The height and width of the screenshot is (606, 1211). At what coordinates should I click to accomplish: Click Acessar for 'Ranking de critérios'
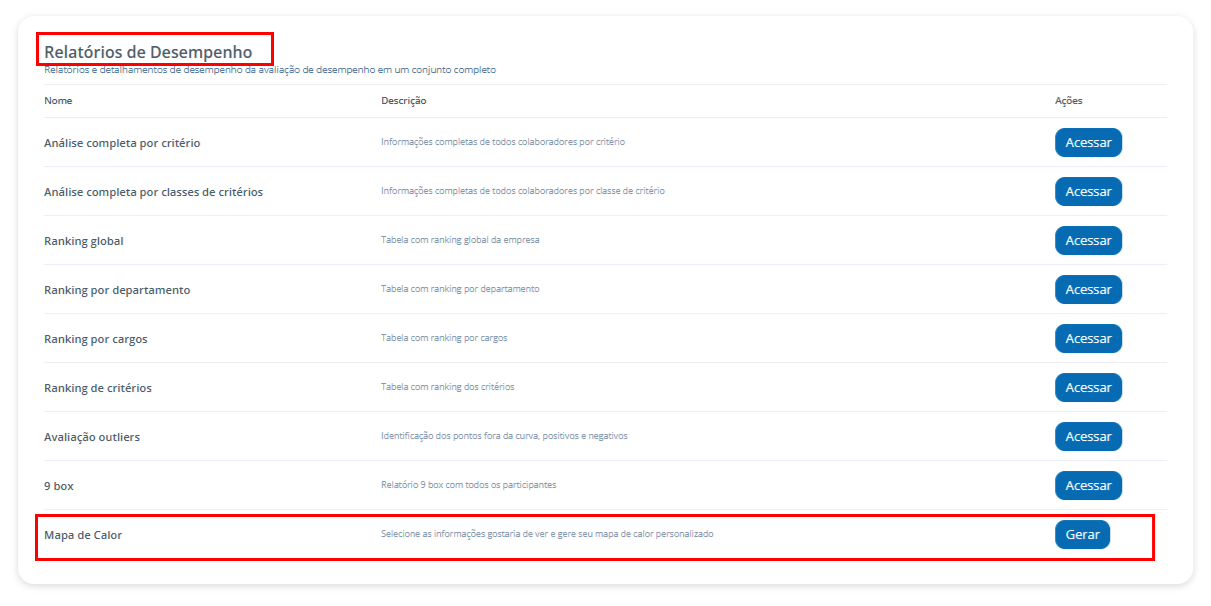[x=1088, y=388]
